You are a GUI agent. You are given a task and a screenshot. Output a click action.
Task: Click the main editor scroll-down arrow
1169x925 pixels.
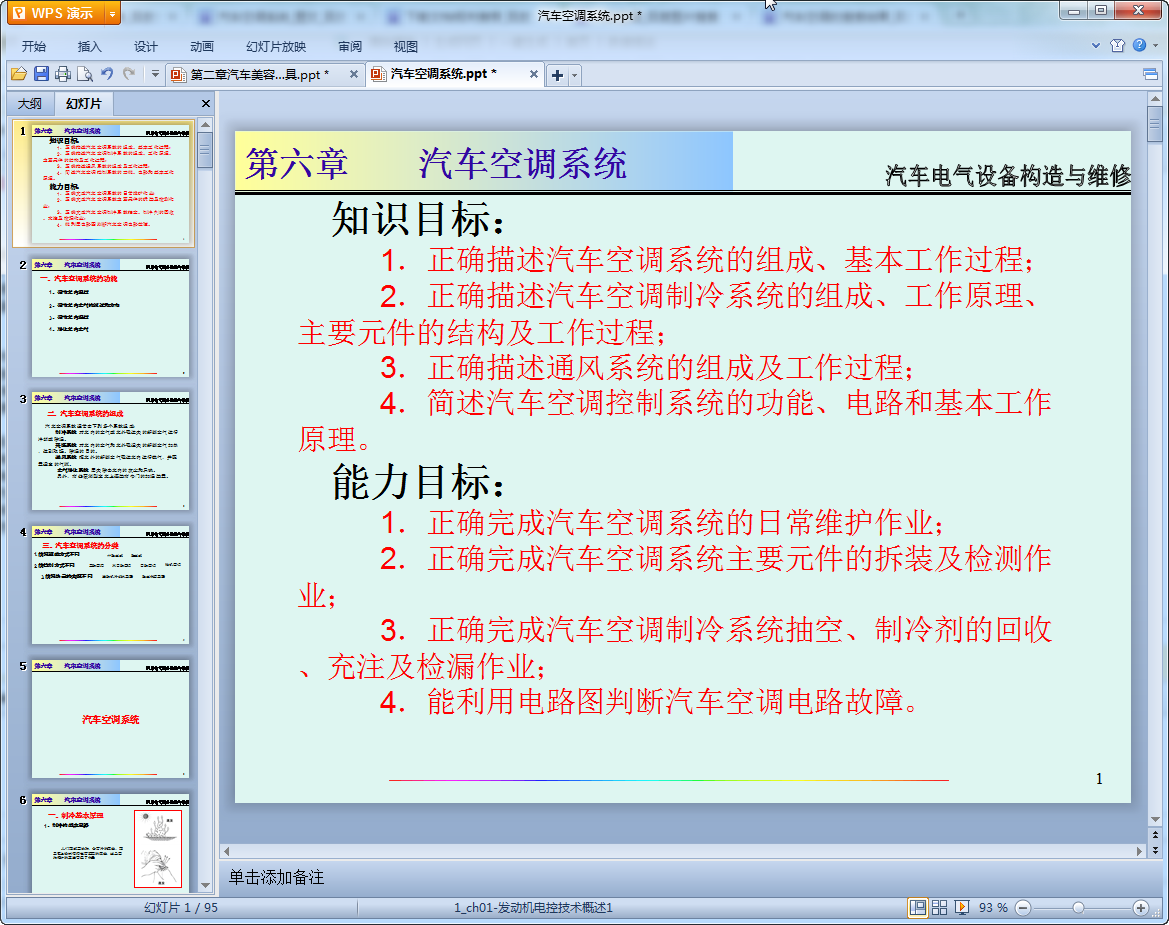(1155, 819)
